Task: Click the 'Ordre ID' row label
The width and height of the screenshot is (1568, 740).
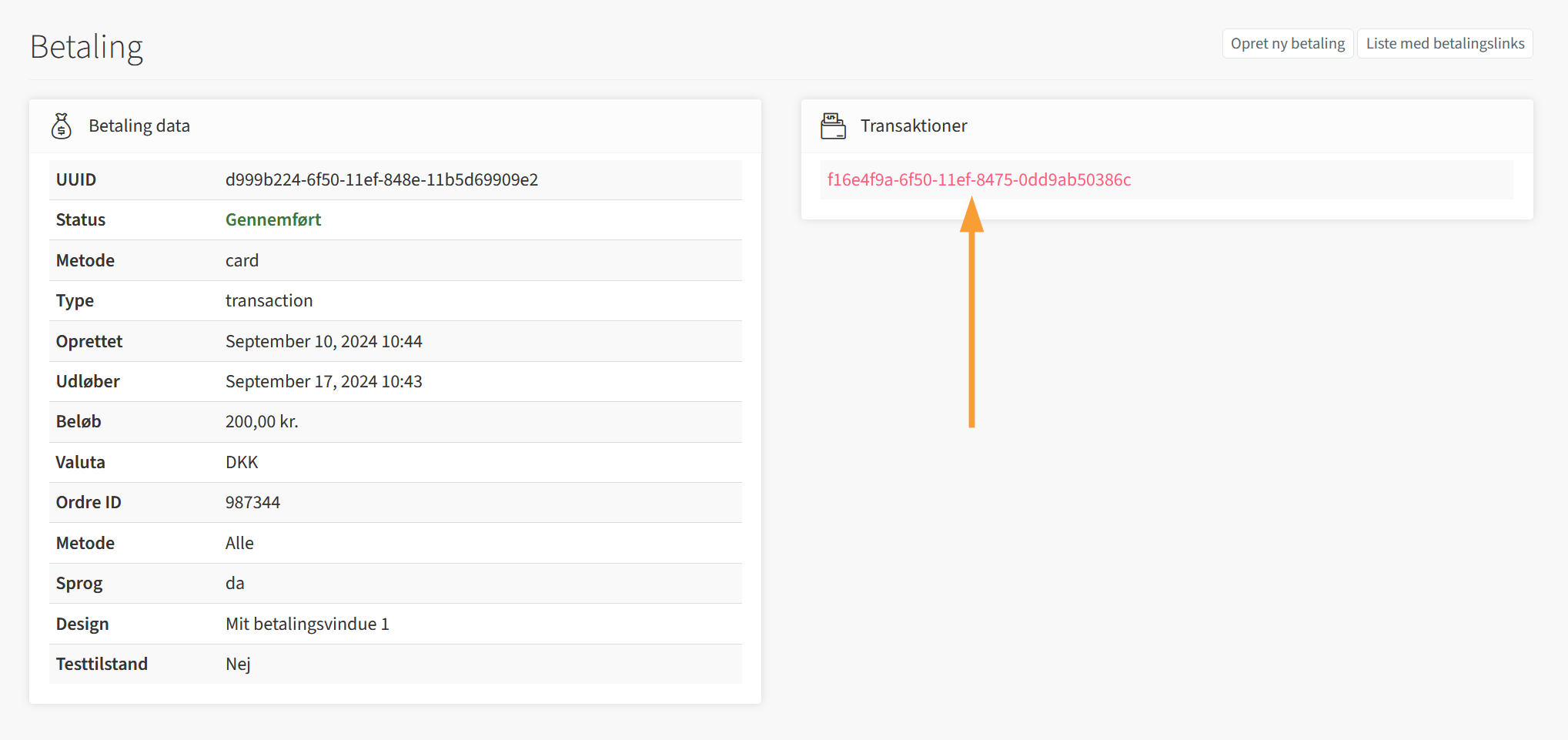Action: [89, 502]
